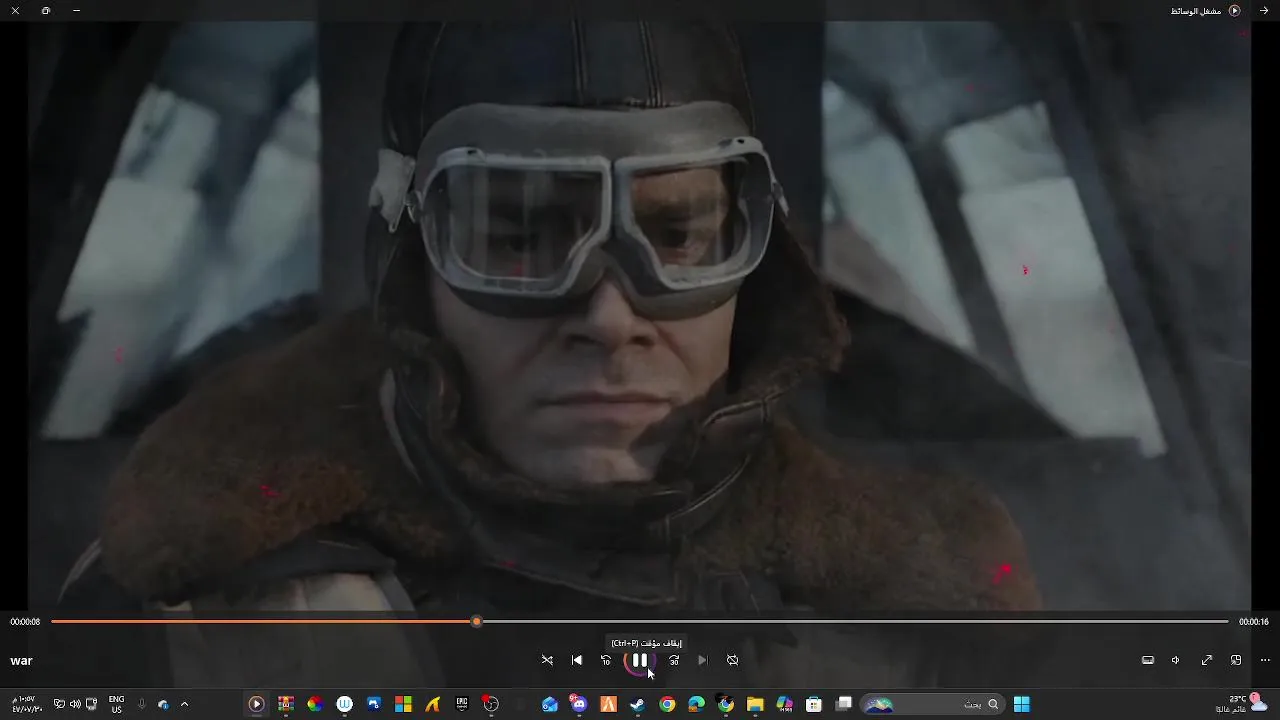Skip back 10 seconds
The image size is (1280, 720).
coord(606,660)
